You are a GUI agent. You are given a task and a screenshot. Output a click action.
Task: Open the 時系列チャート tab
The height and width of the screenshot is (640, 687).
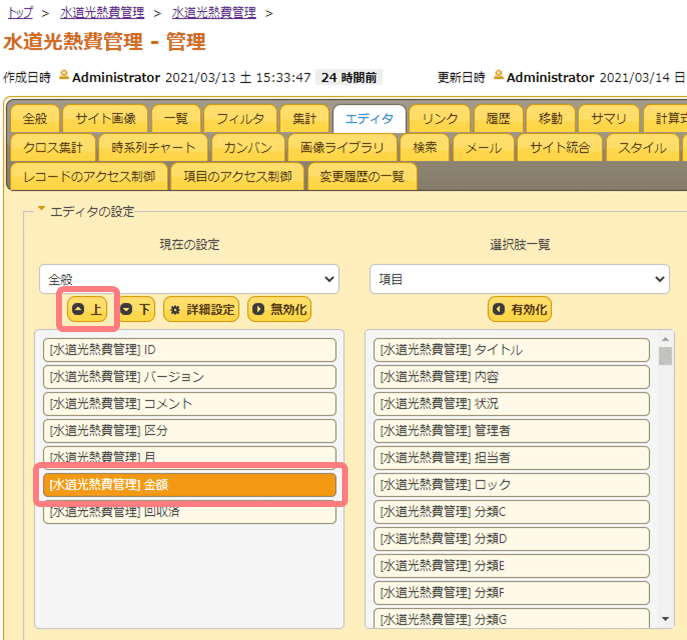(153, 148)
